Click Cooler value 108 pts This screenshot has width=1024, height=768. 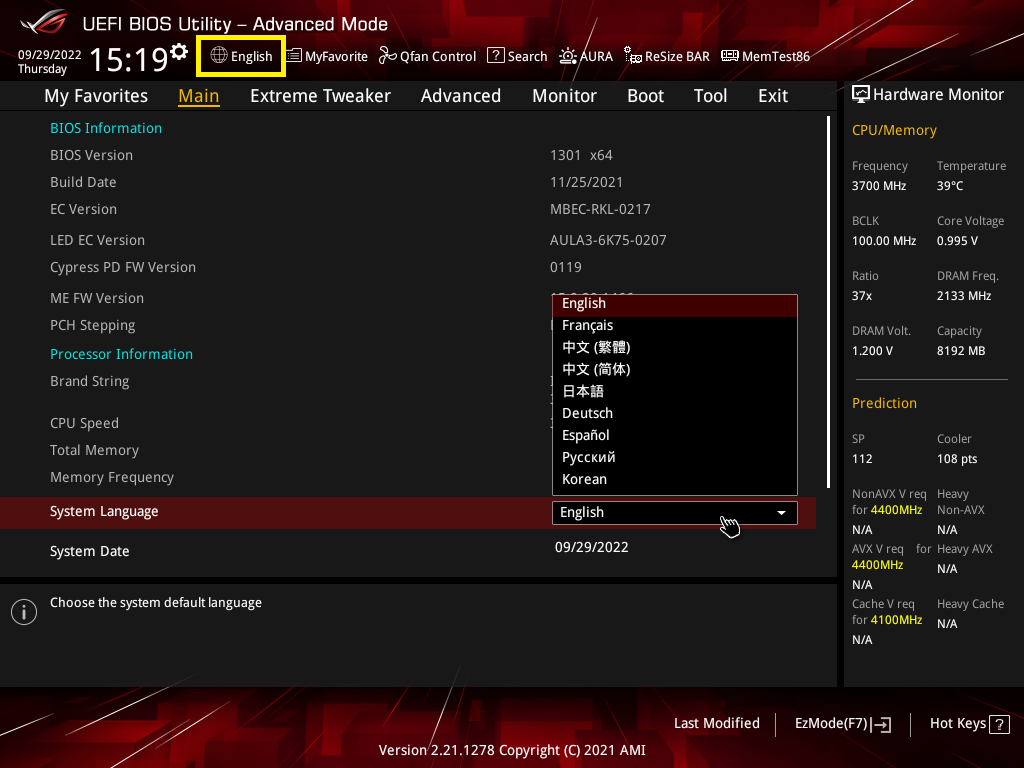(x=957, y=459)
